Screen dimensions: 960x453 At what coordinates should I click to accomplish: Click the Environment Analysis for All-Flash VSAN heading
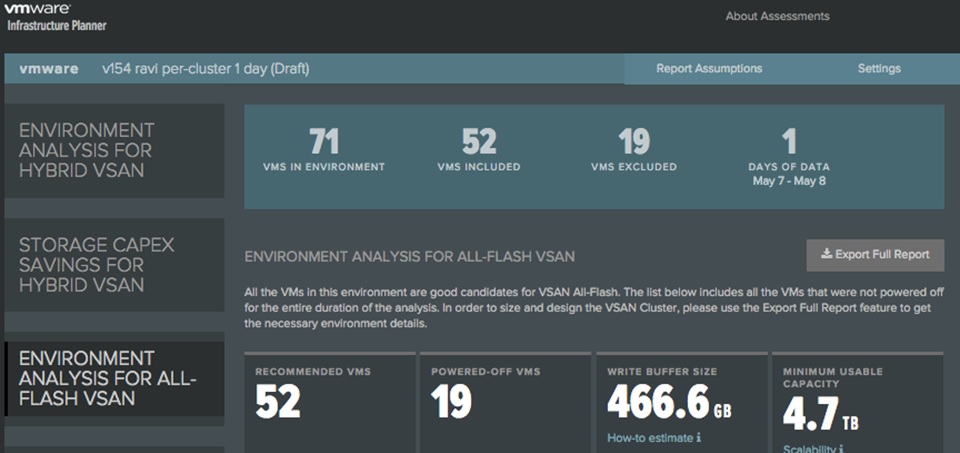(410, 256)
